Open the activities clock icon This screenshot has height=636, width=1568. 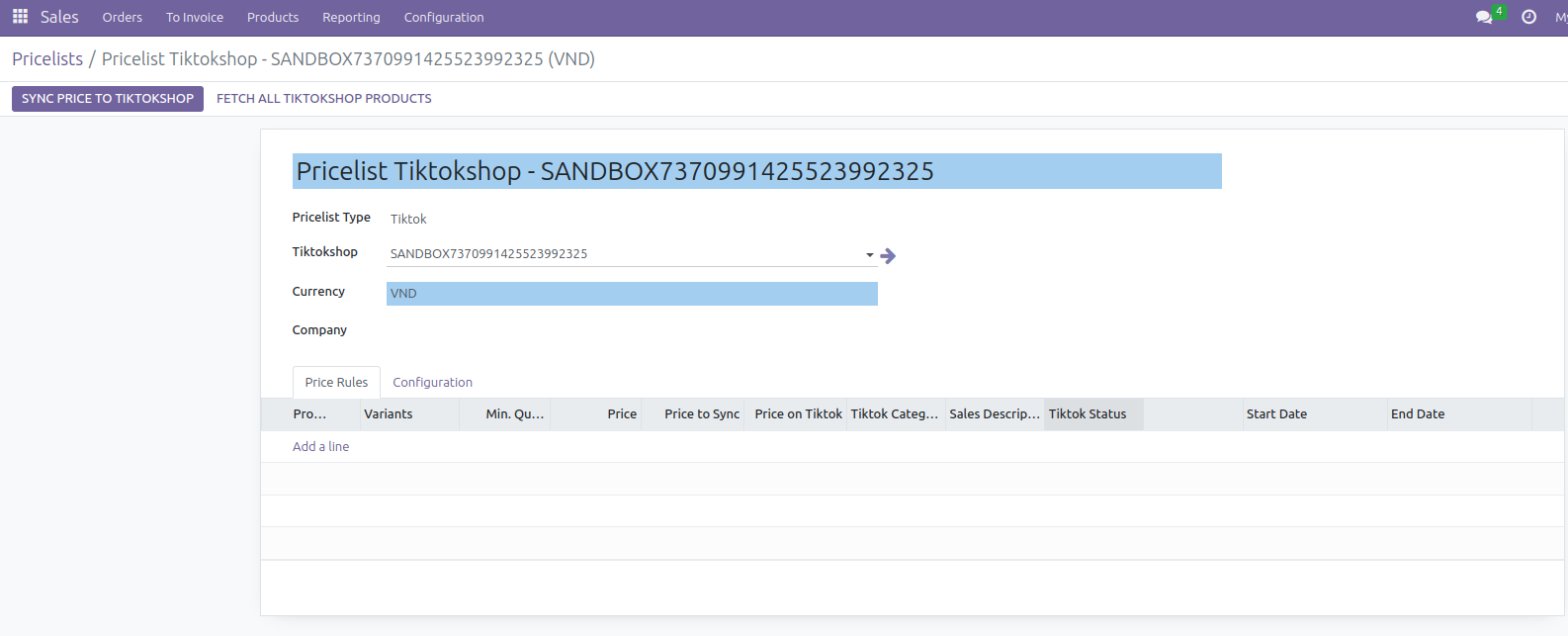(1528, 17)
